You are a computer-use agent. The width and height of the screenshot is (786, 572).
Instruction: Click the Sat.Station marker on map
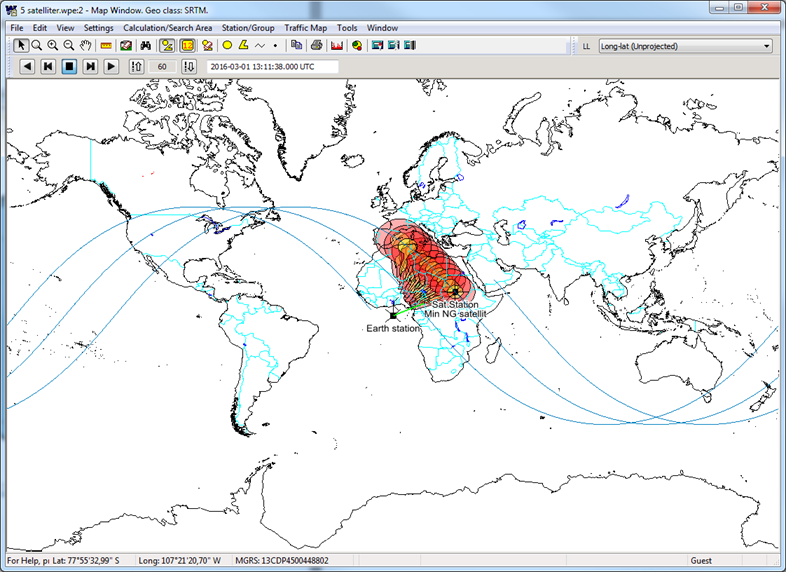(455, 291)
